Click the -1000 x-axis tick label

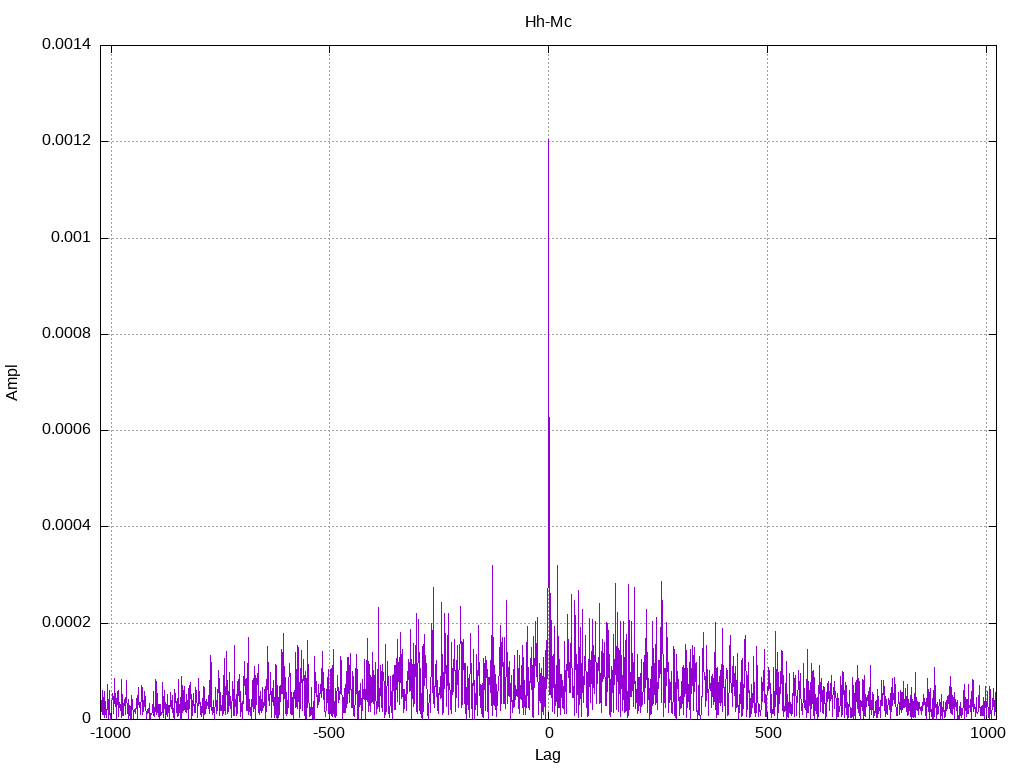click(x=111, y=733)
